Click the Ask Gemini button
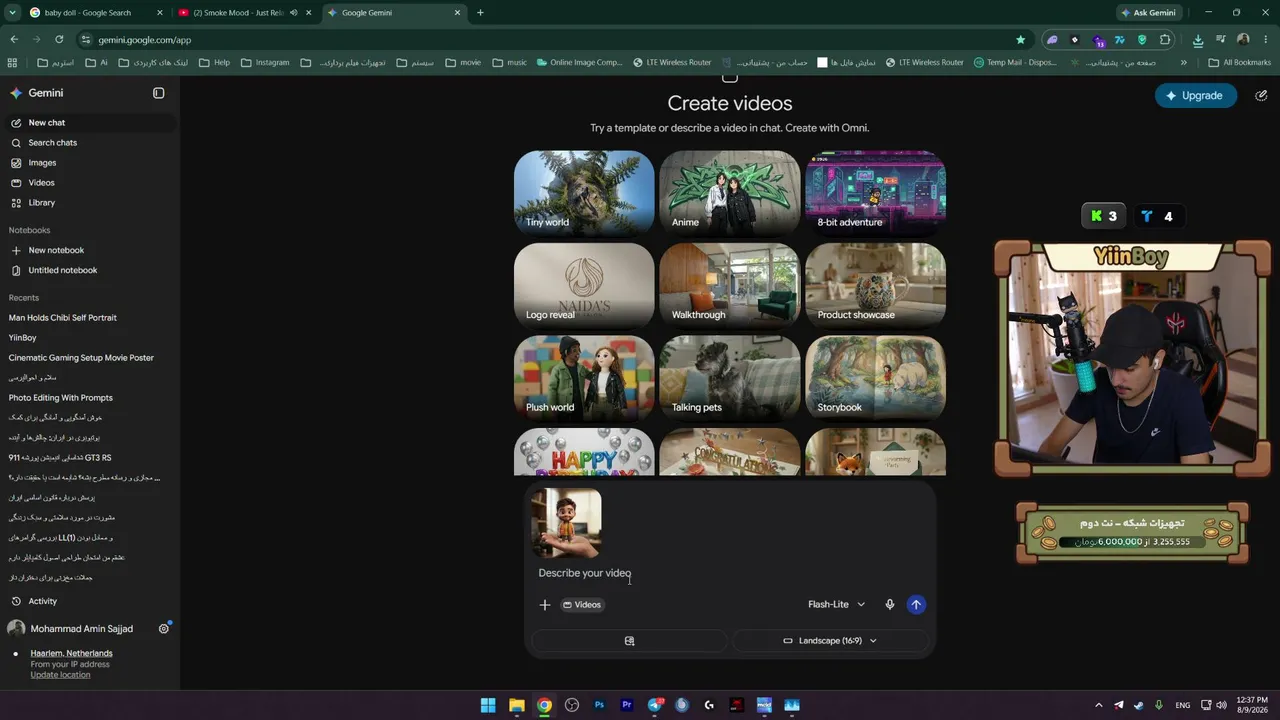Image resolution: width=1280 pixels, height=720 pixels. (1147, 13)
